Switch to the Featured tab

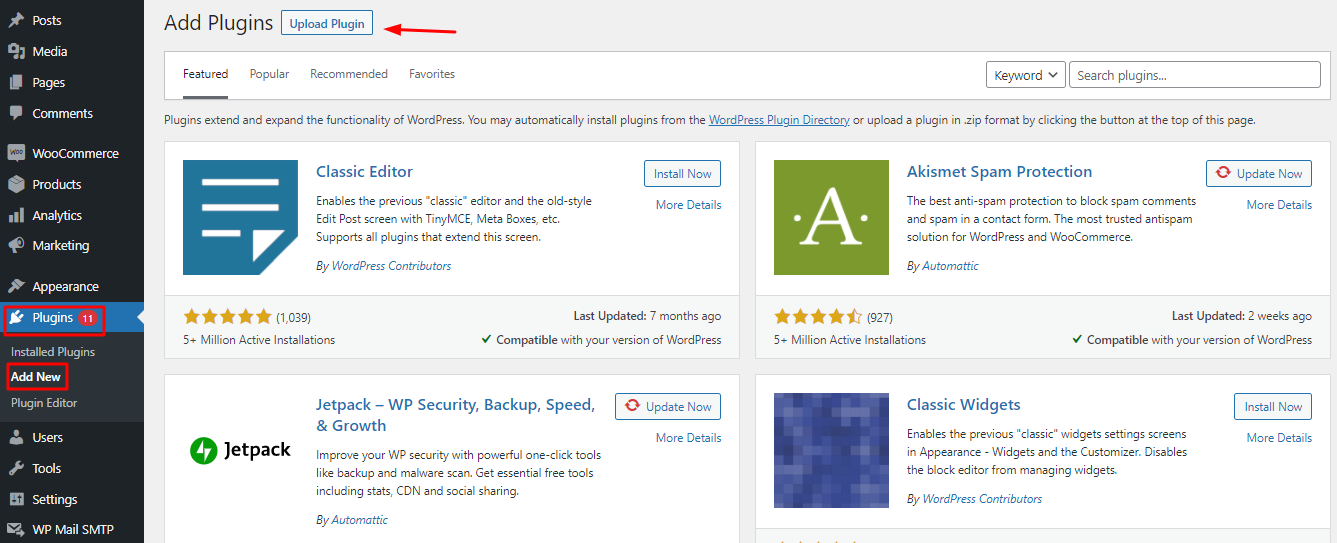tap(205, 74)
